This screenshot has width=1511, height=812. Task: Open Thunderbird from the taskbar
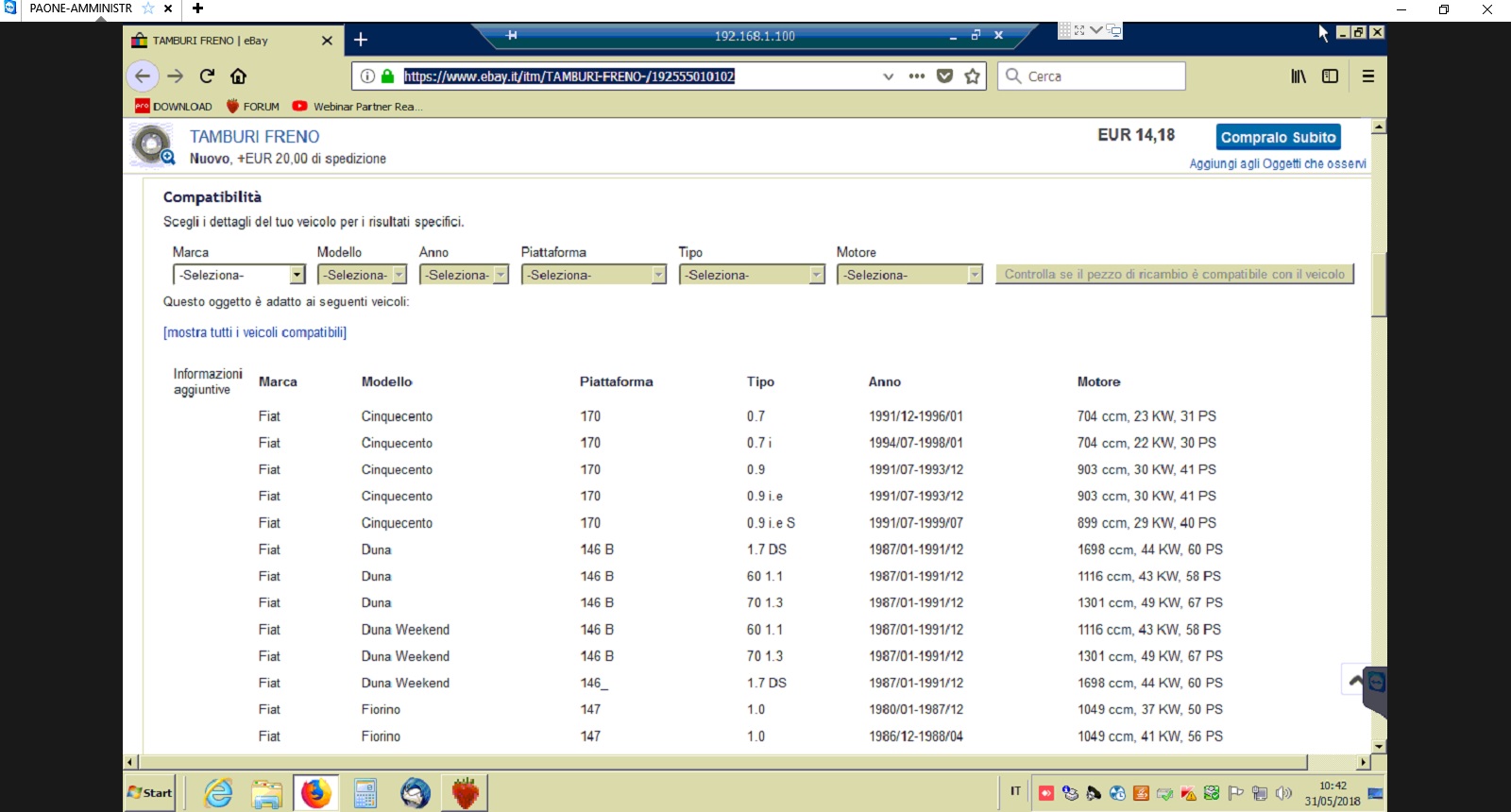(415, 793)
